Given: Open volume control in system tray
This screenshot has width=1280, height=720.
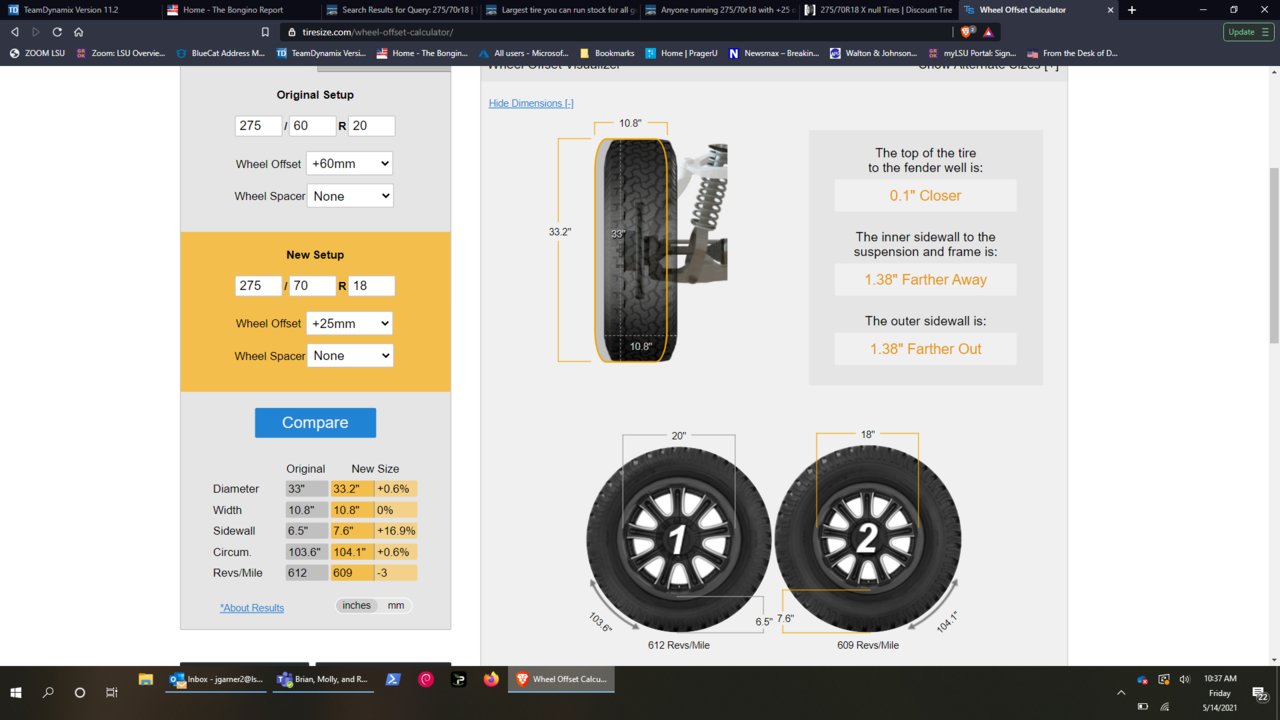Looking at the screenshot, I should (1185, 679).
